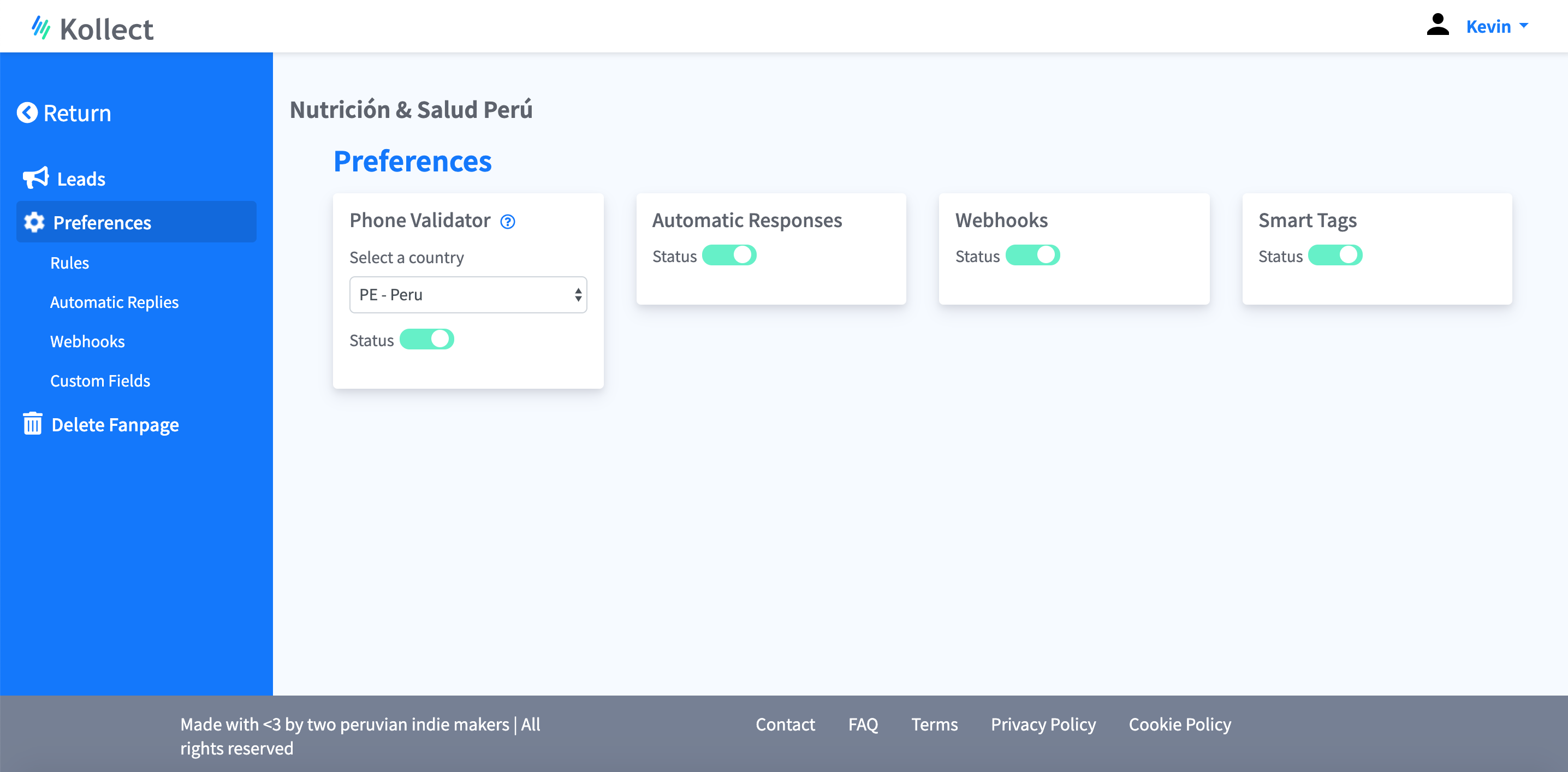The width and height of the screenshot is (1568, 772).
Task: Click the Phone Validator help question icon
Action: coord(507,222)
